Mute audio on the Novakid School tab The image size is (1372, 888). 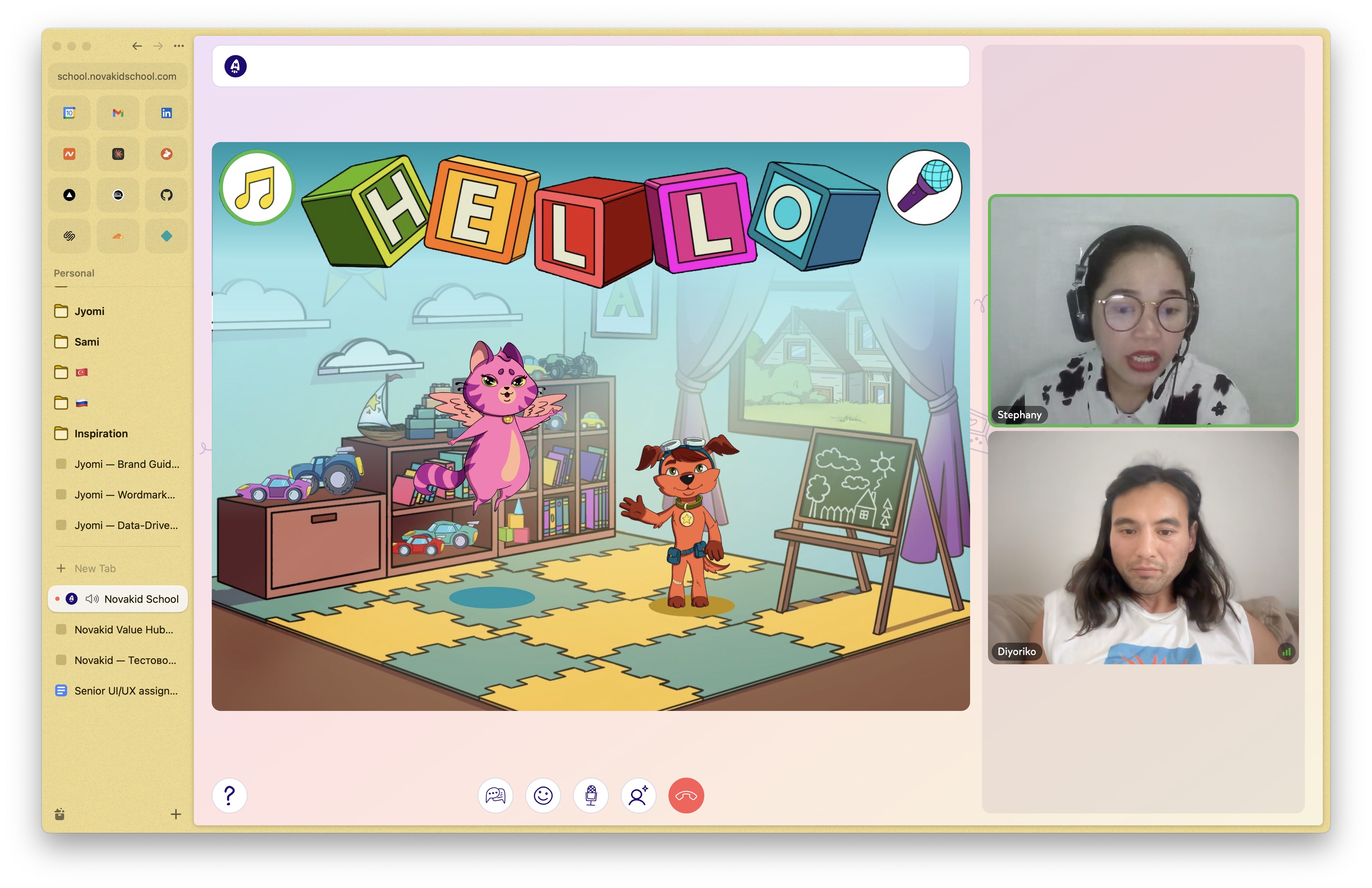(92, 599)
